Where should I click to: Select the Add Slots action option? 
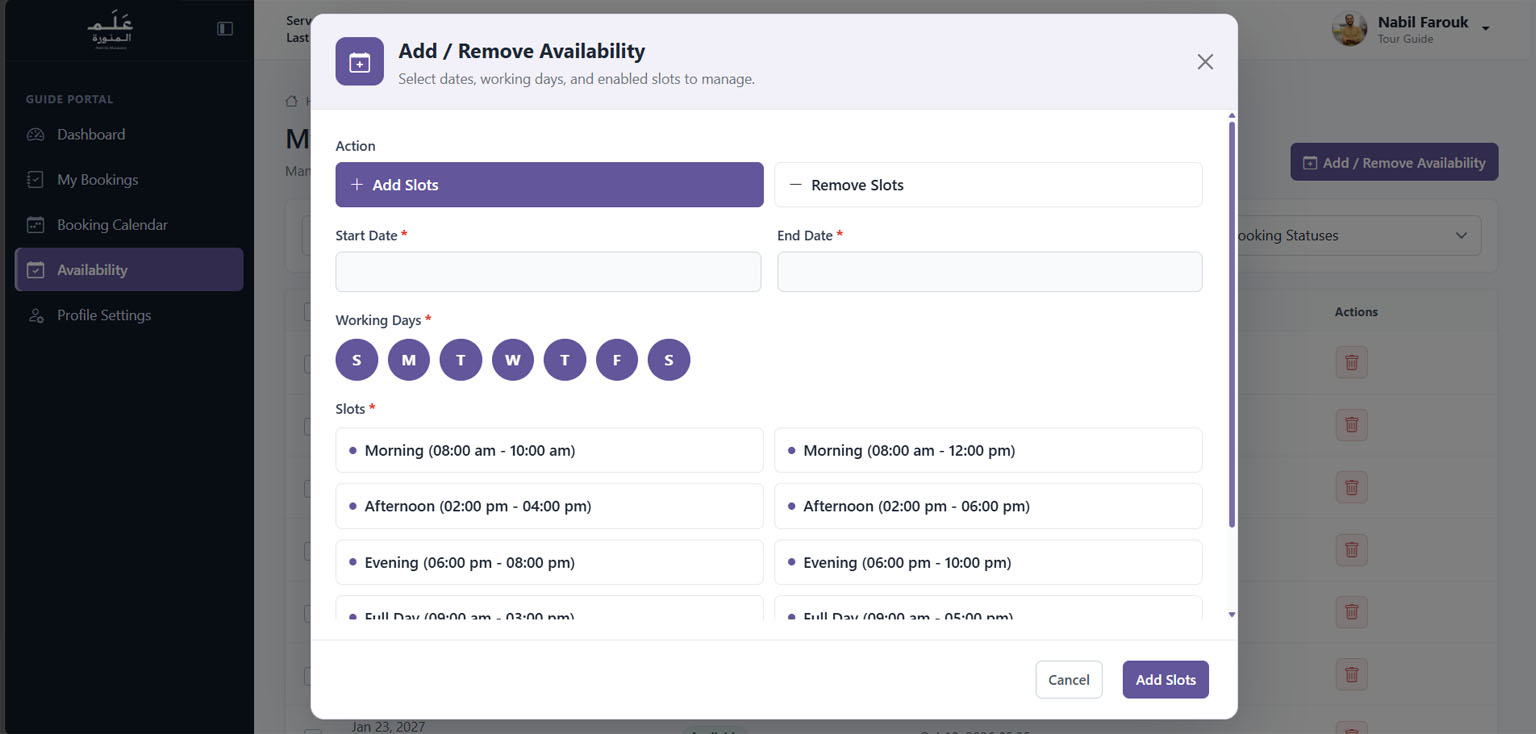[x=549, y=185]
